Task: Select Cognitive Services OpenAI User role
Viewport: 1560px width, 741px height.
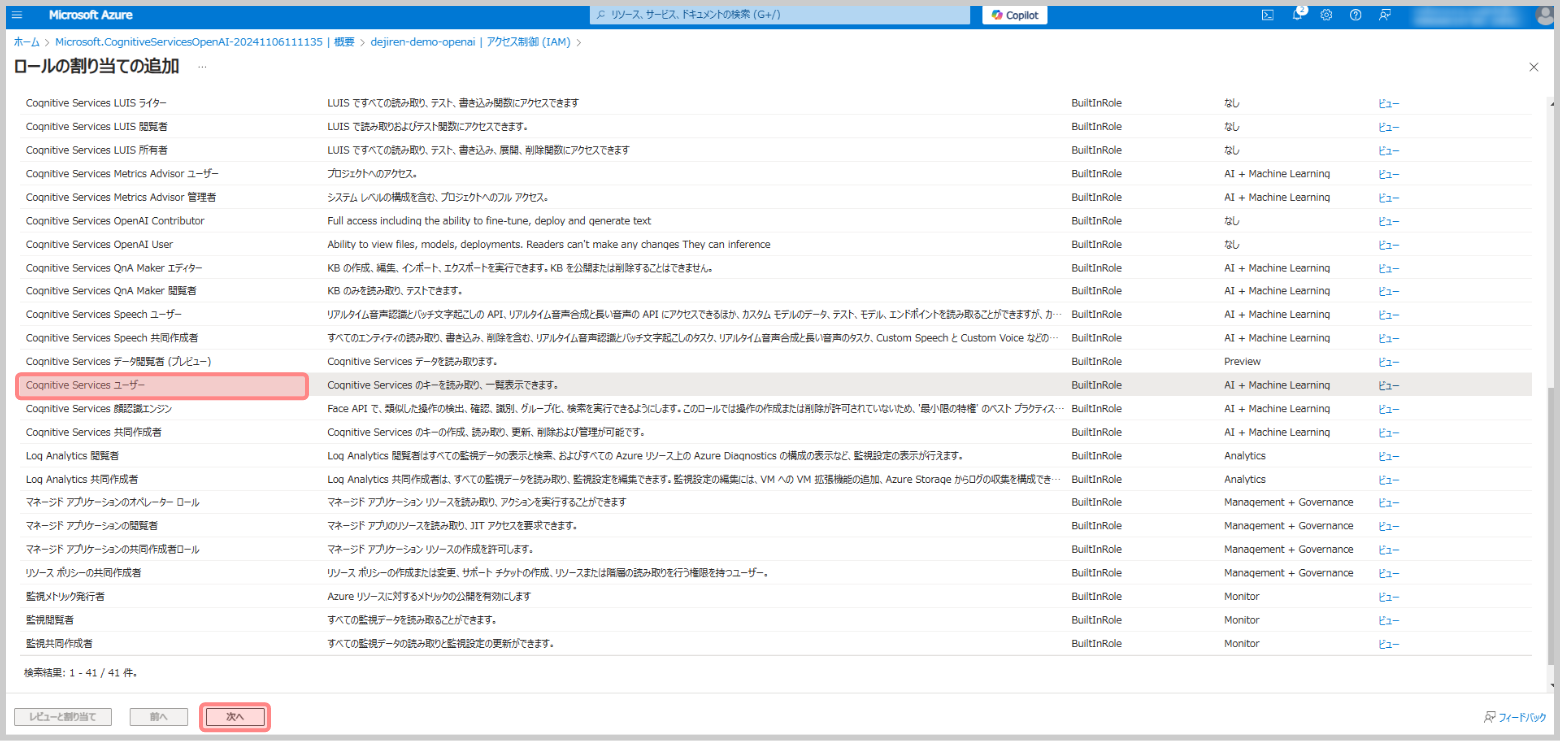Action: (x=99, y=244)
